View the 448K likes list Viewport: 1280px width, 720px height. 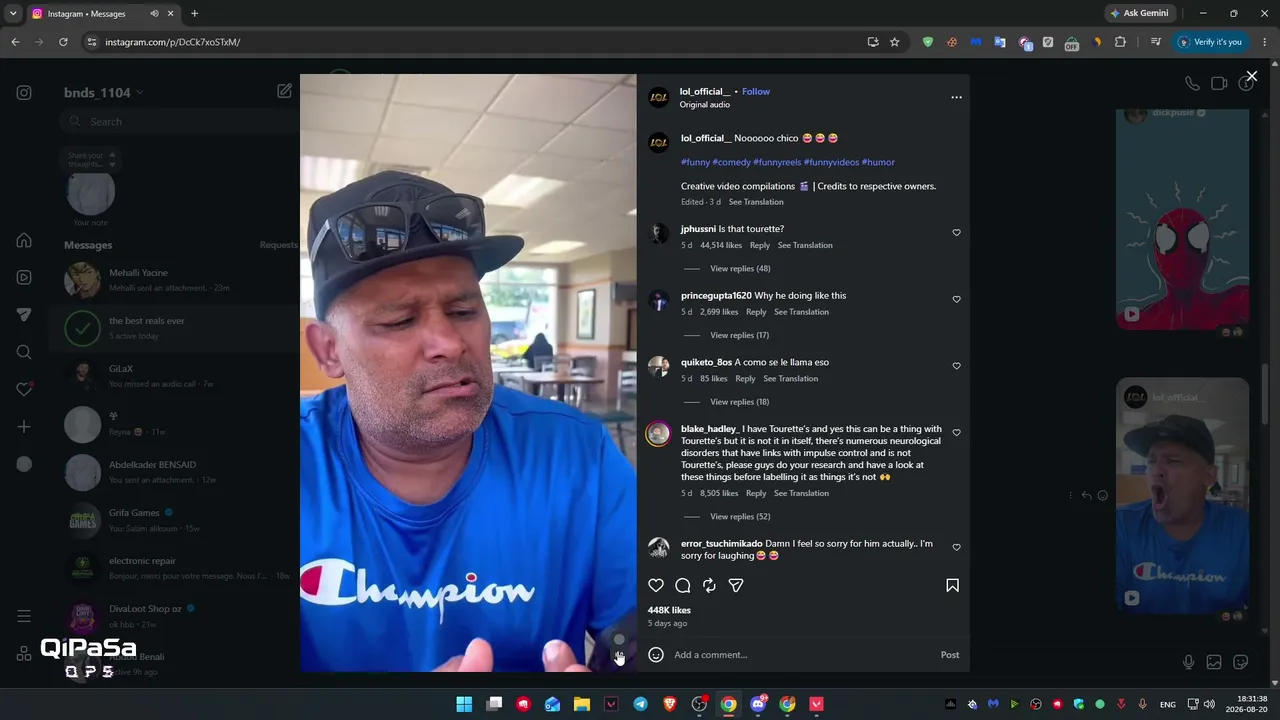(669, 610)
